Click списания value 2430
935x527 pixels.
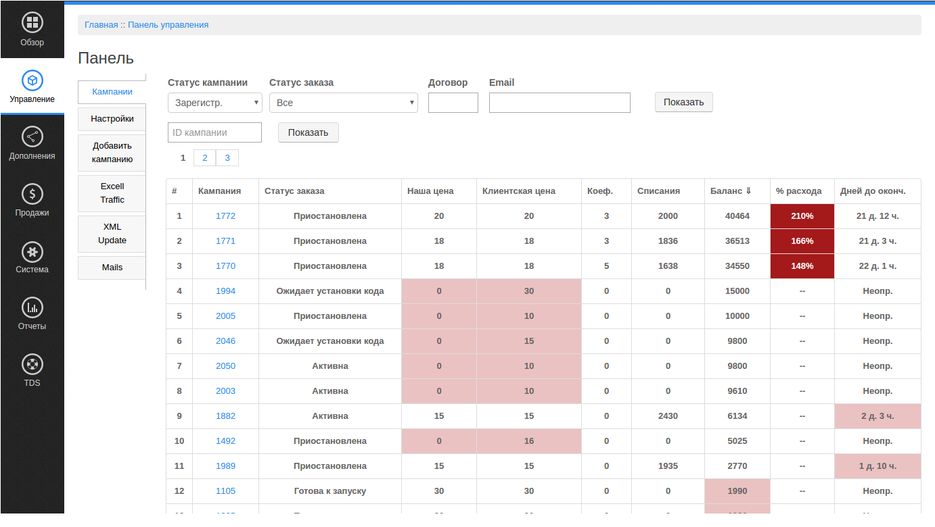(668, 416)
